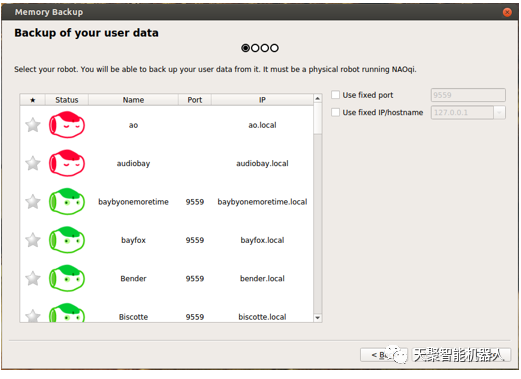Click green robot status icon for bayfox
This screenshot has height=379, width=521.
pyautogui.click(x=67, y=240)
